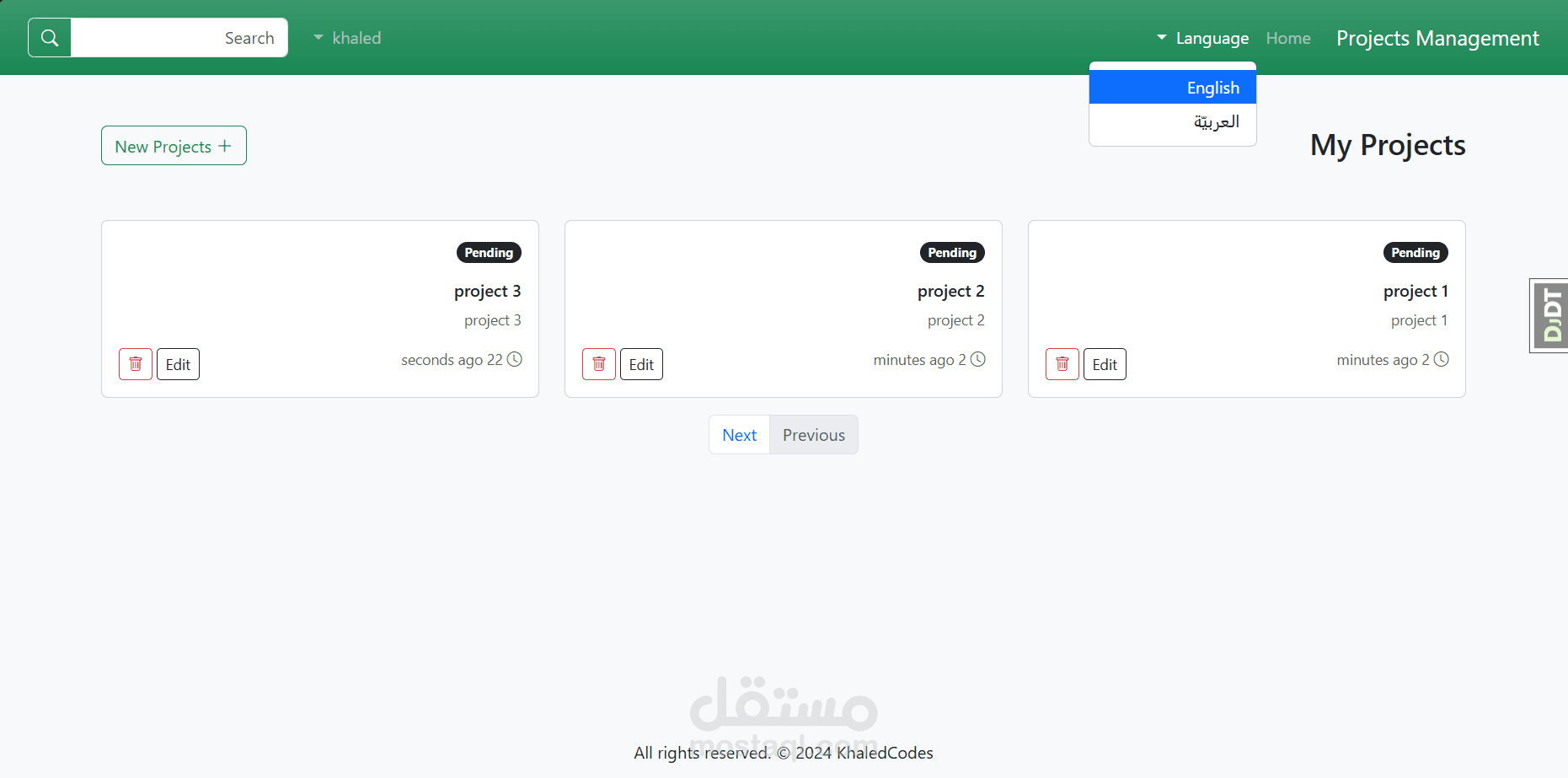
Task: Click the Previous pagination button
Action: (x=814, y=435)
